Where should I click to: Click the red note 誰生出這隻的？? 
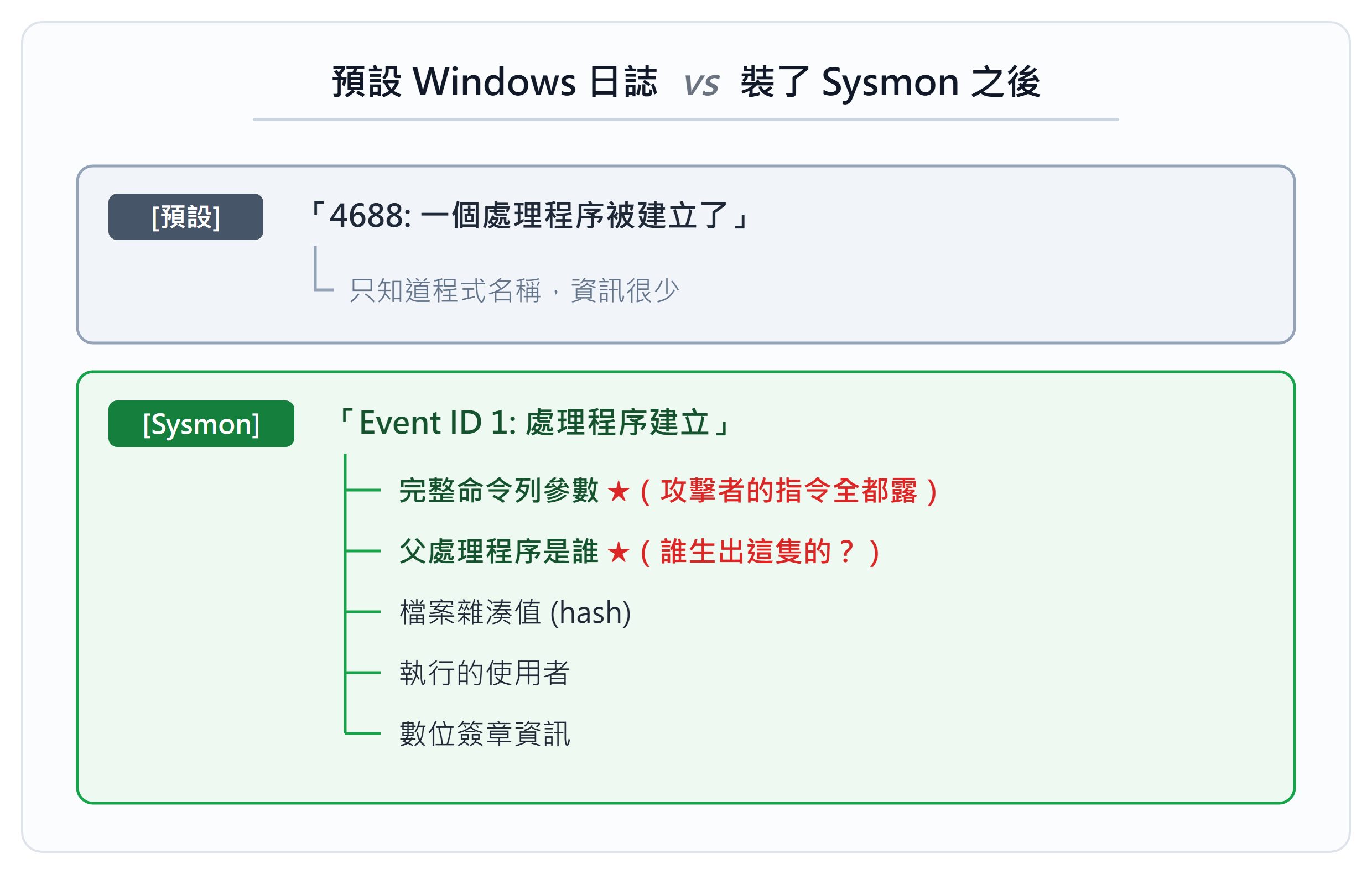[760, 552]
